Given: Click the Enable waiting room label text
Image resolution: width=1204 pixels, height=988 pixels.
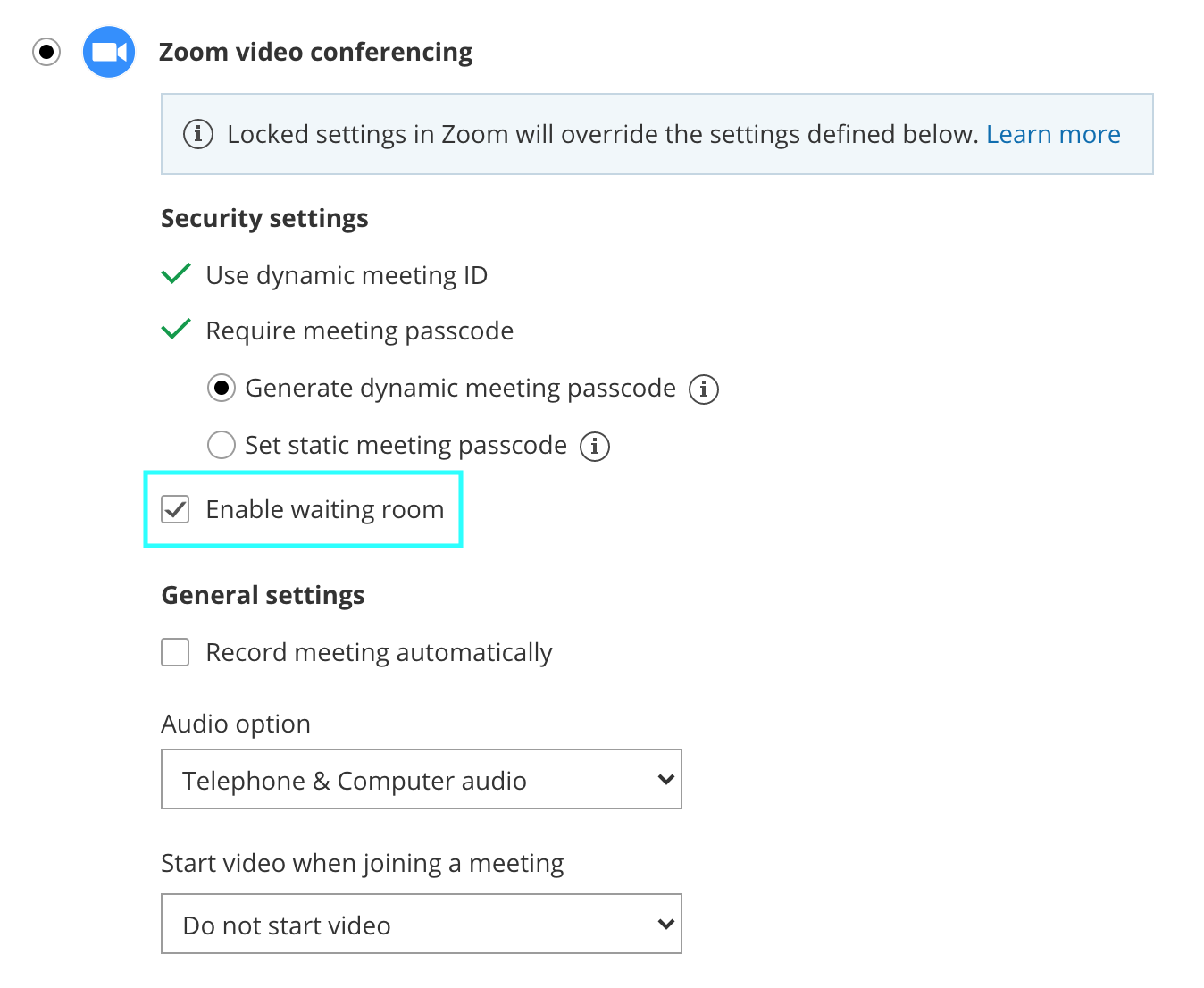Looking at the screenshot, I should 324,509.
